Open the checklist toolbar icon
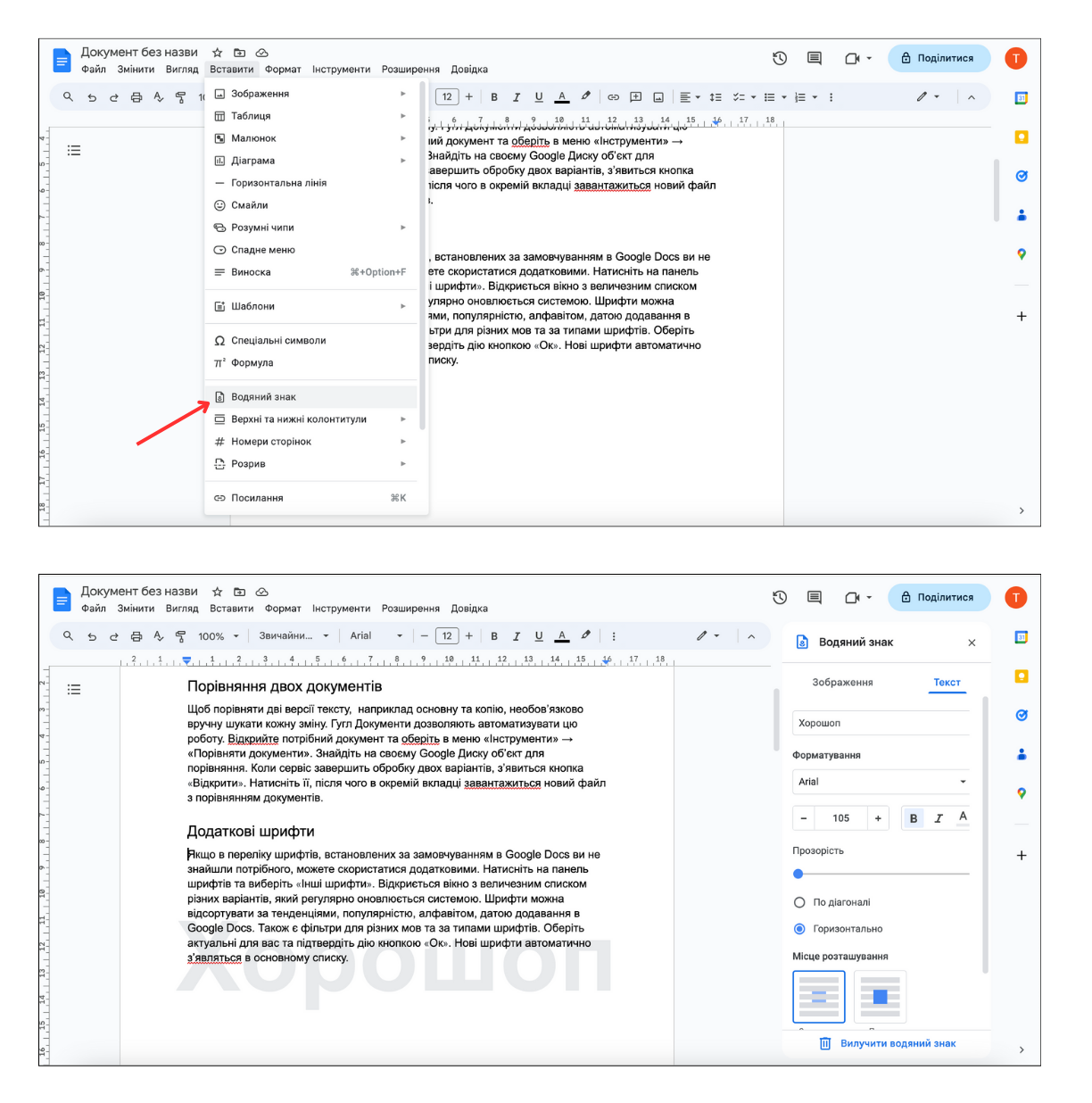Image resolution: width=1092 pixels, height=1103 pixels. [x=743, y=97]
